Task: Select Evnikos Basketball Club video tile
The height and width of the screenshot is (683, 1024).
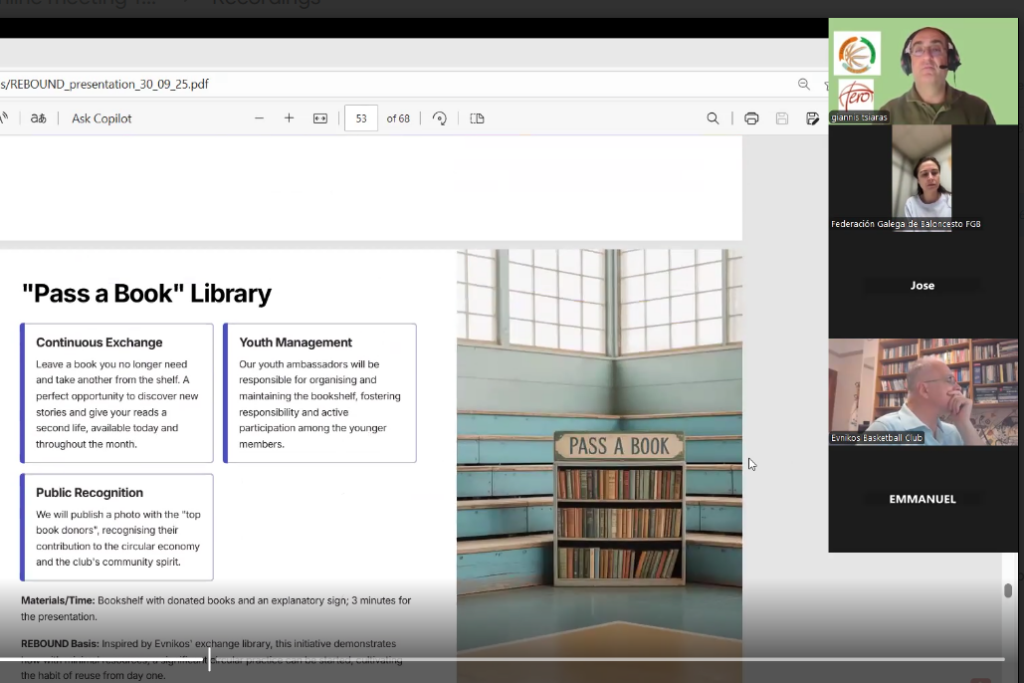Action: (923, 391)
